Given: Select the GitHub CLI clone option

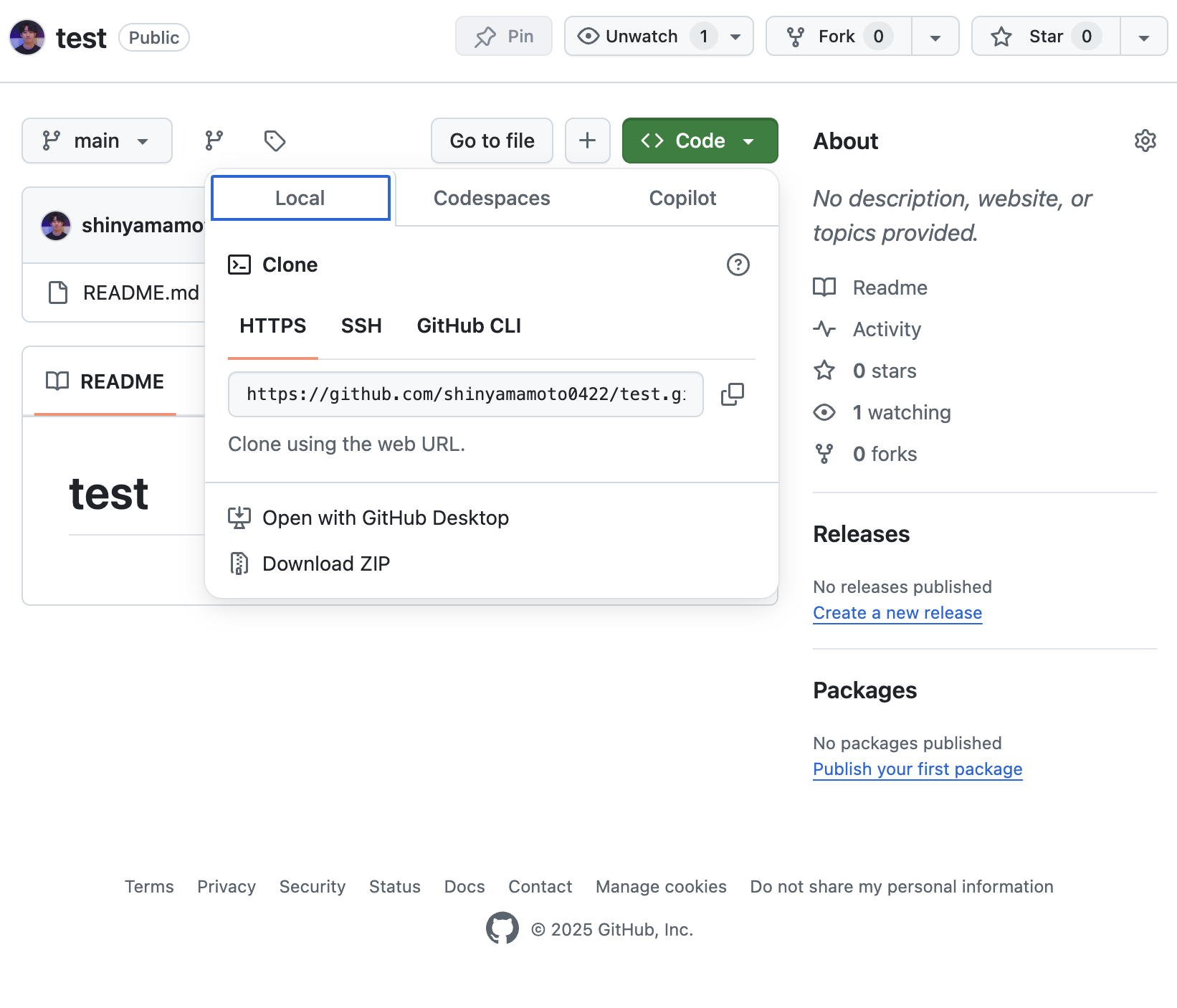Looking at the screenshot, I should coord(469,326).
